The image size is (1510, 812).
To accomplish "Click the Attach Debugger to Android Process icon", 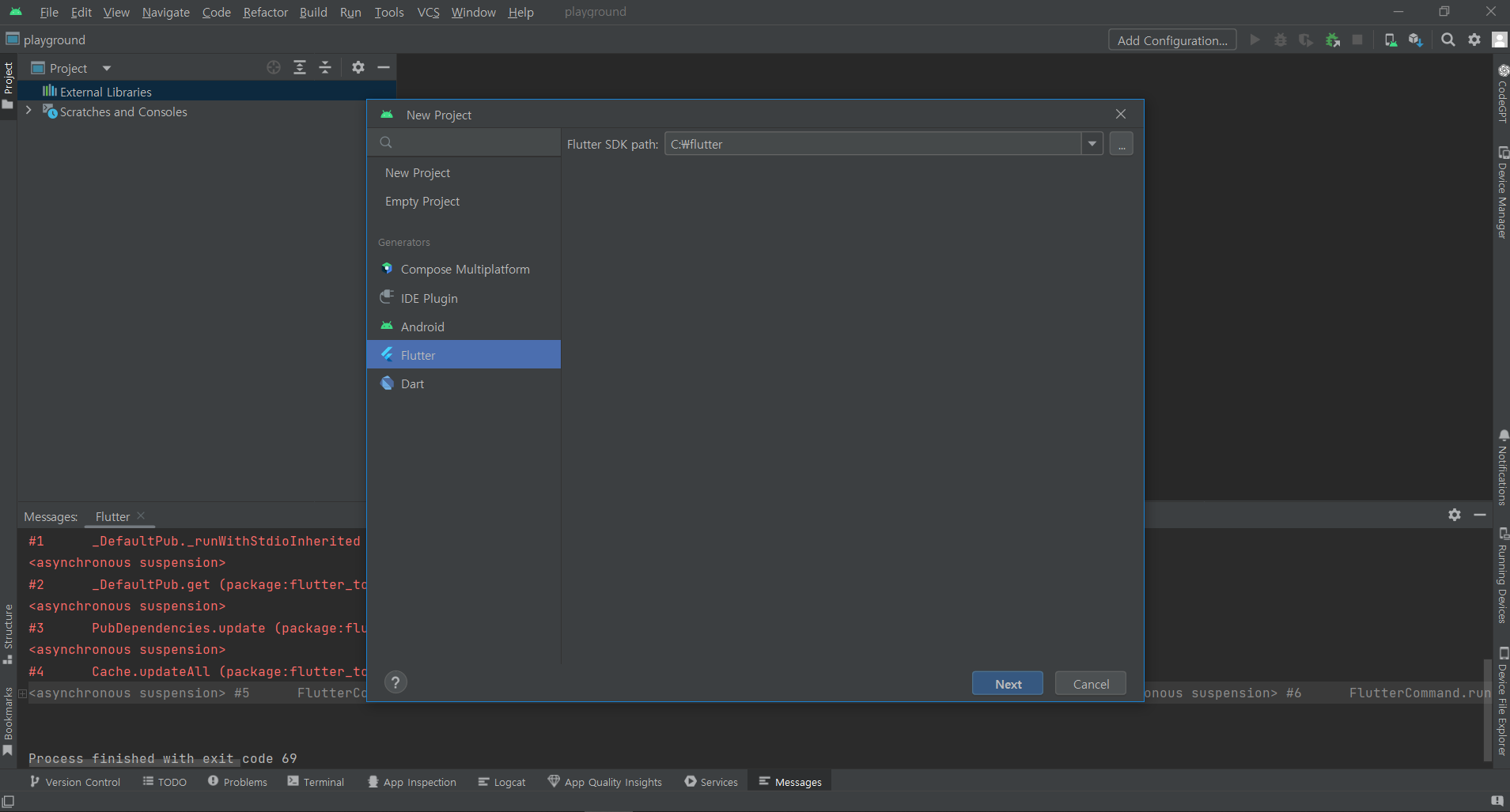I will point(1333,40).
